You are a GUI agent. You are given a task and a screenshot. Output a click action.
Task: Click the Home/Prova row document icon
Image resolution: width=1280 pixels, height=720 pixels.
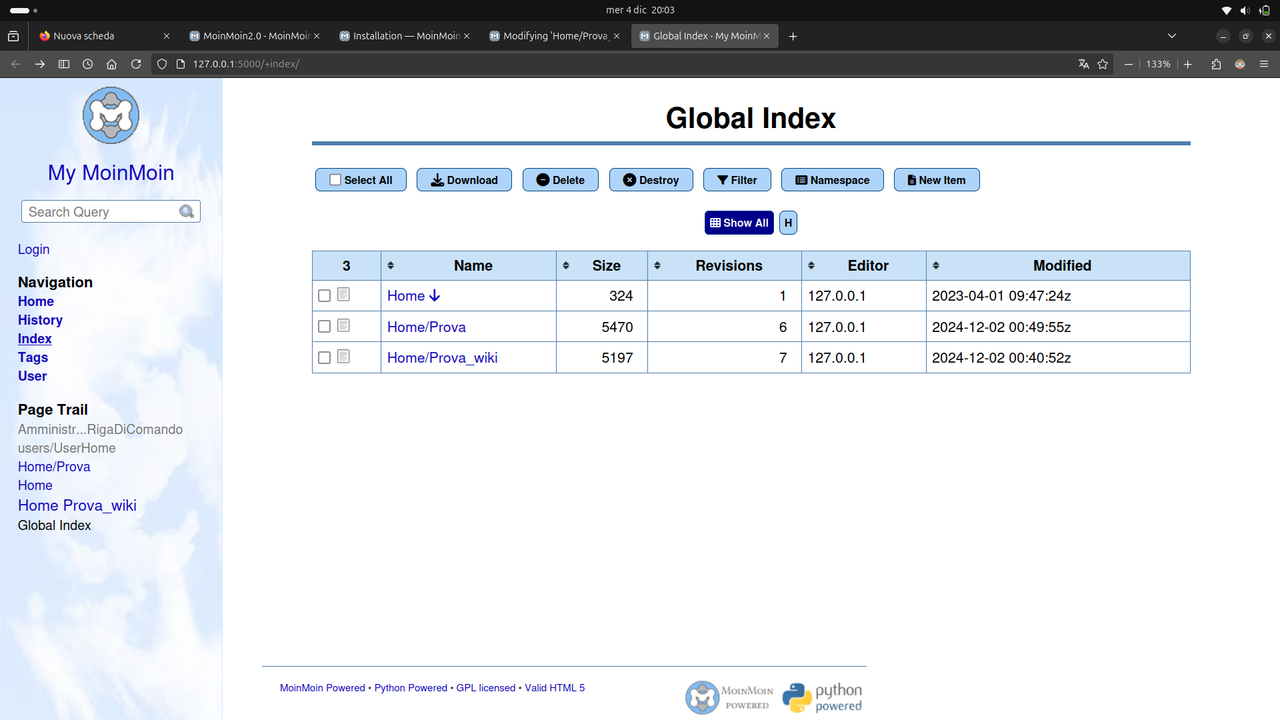point(344,326)
